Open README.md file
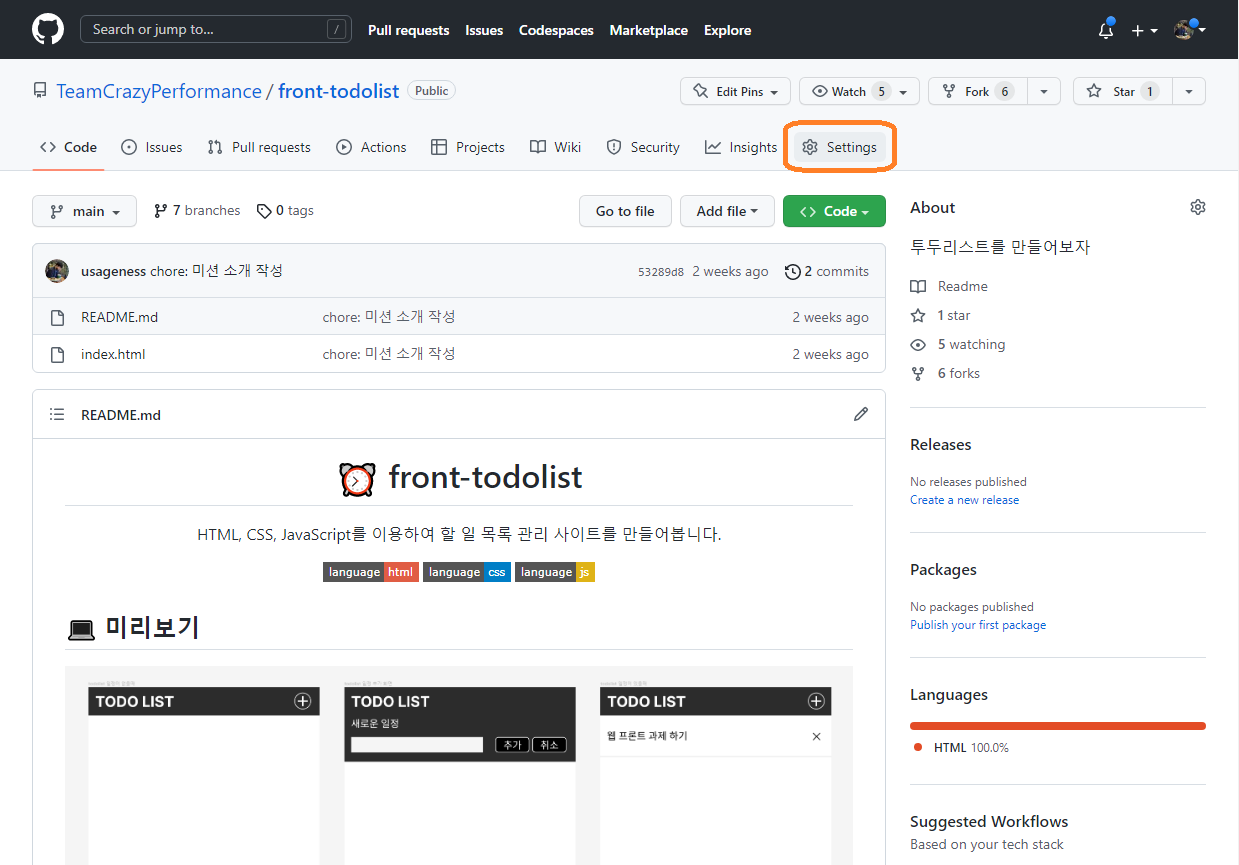This screenshot has width=1239, height=865. click(119, 317)
